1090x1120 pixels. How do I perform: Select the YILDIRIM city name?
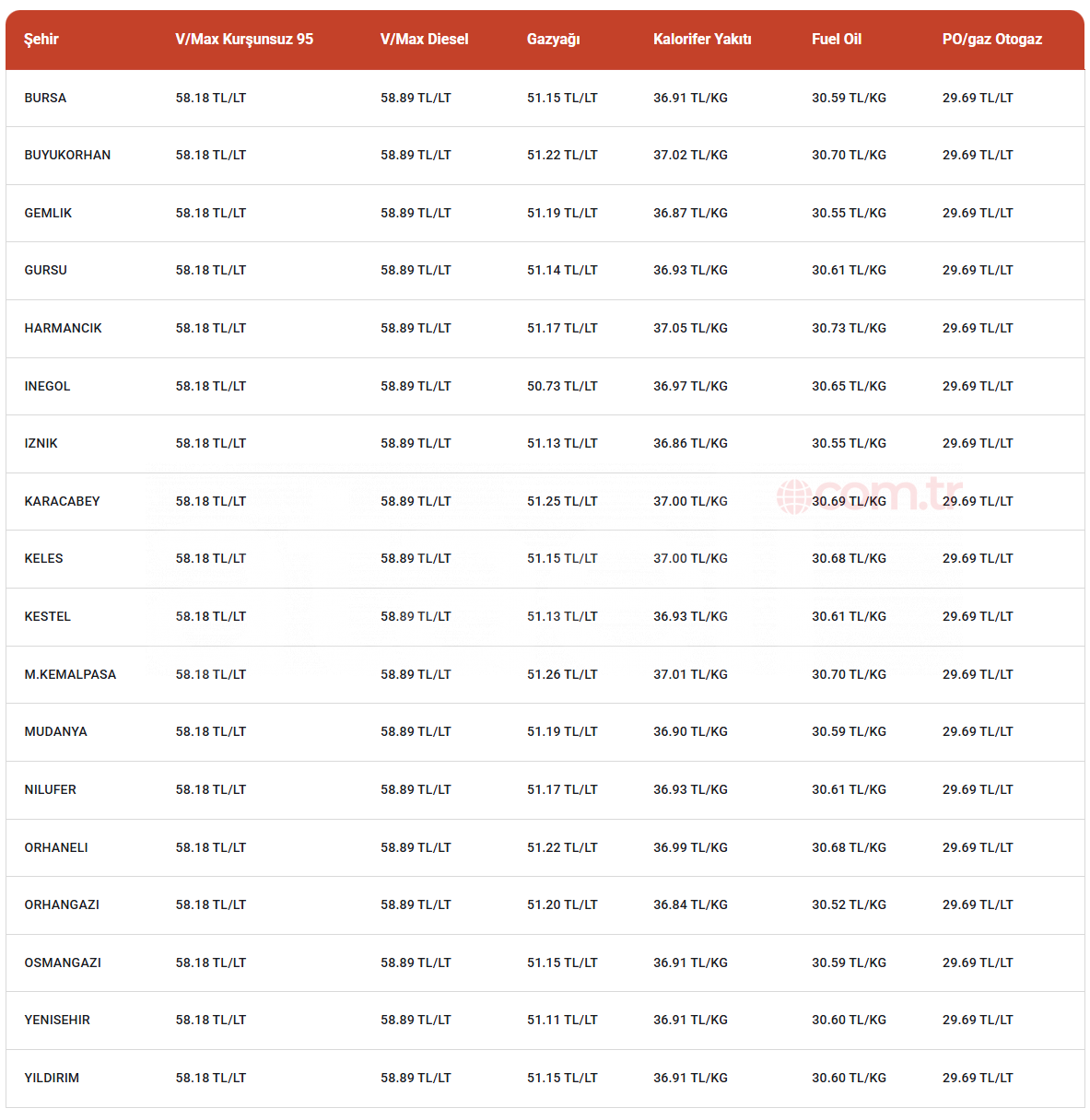[x=52, y=1078]
